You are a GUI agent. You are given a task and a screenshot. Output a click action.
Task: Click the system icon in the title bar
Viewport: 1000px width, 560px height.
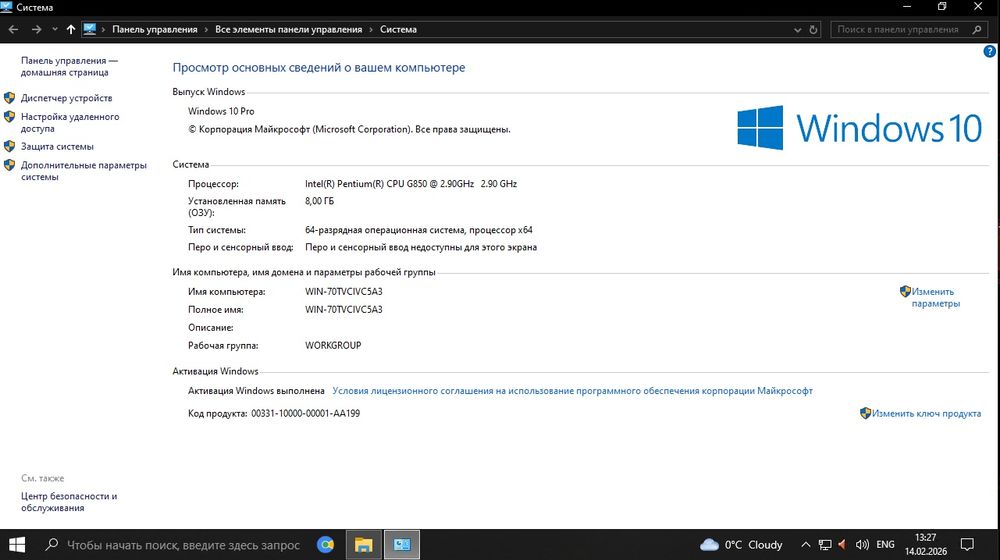(x=6, y=7)
